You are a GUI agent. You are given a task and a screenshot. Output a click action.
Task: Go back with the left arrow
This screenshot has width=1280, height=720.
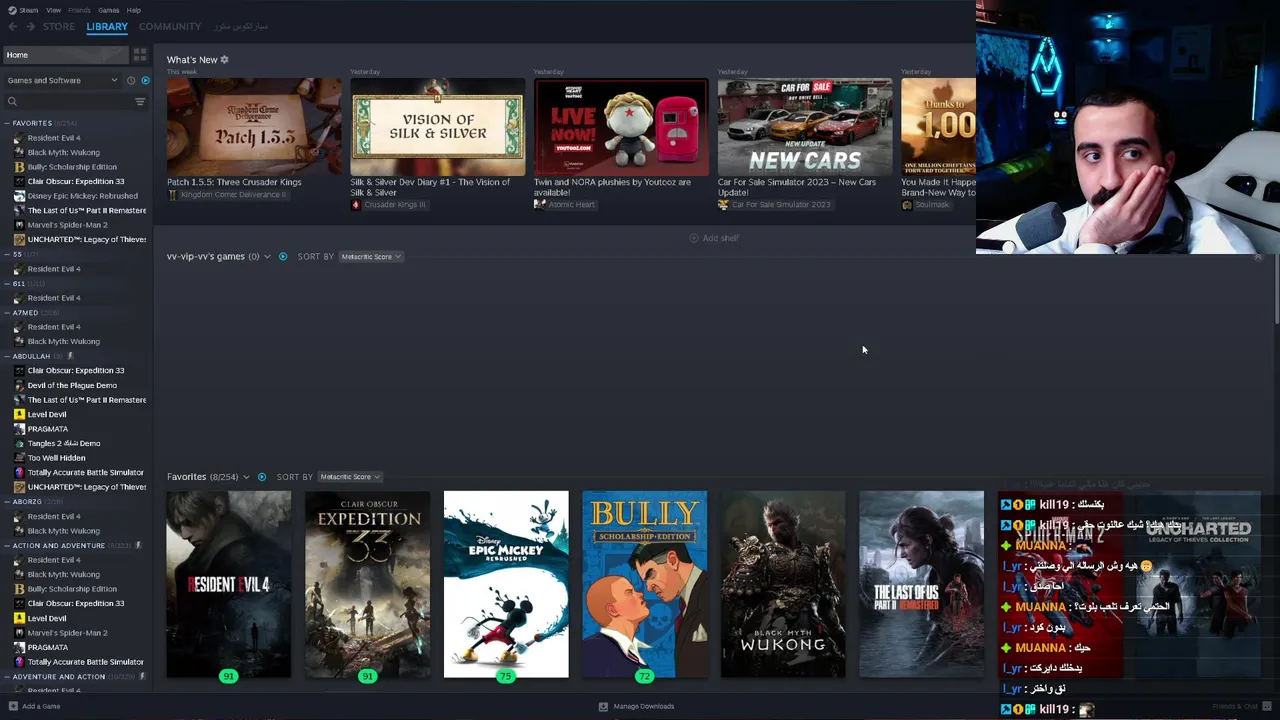click(12, 27)
